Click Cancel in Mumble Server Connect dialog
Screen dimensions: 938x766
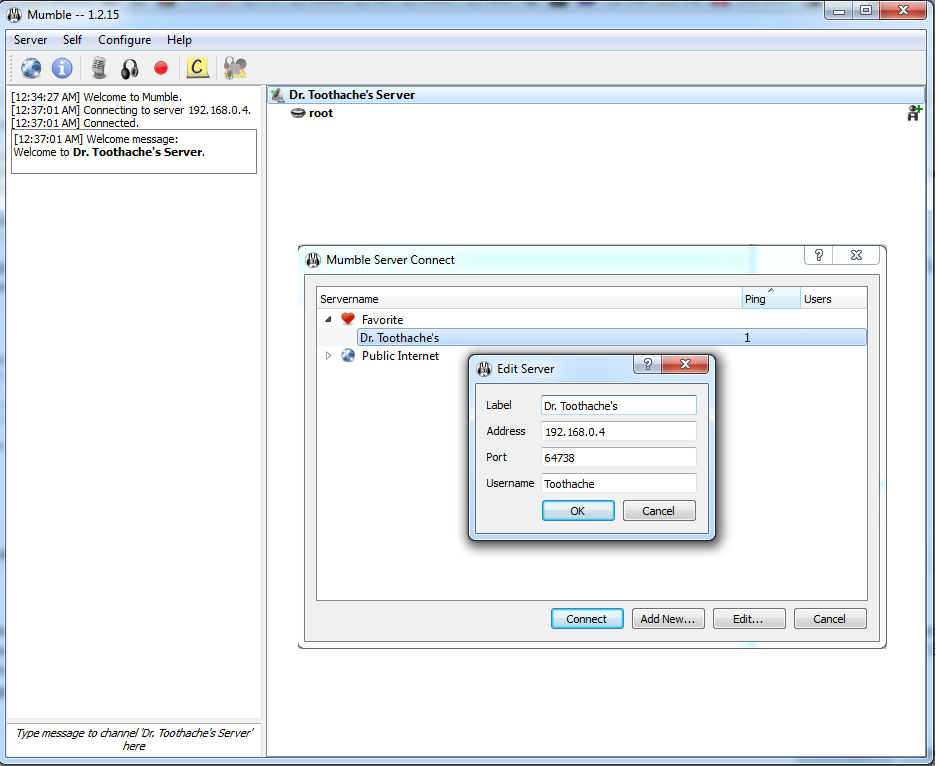coord(830,619)
